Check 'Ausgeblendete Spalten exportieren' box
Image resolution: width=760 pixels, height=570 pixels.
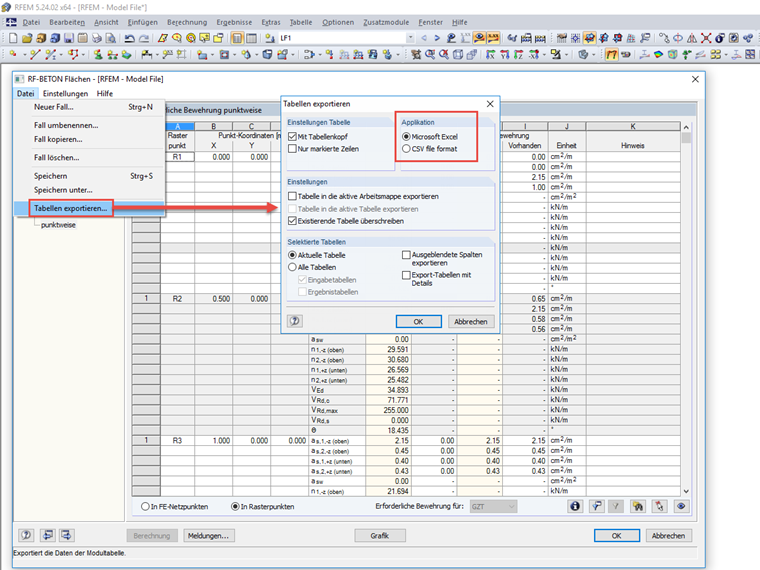coord(406,255)
